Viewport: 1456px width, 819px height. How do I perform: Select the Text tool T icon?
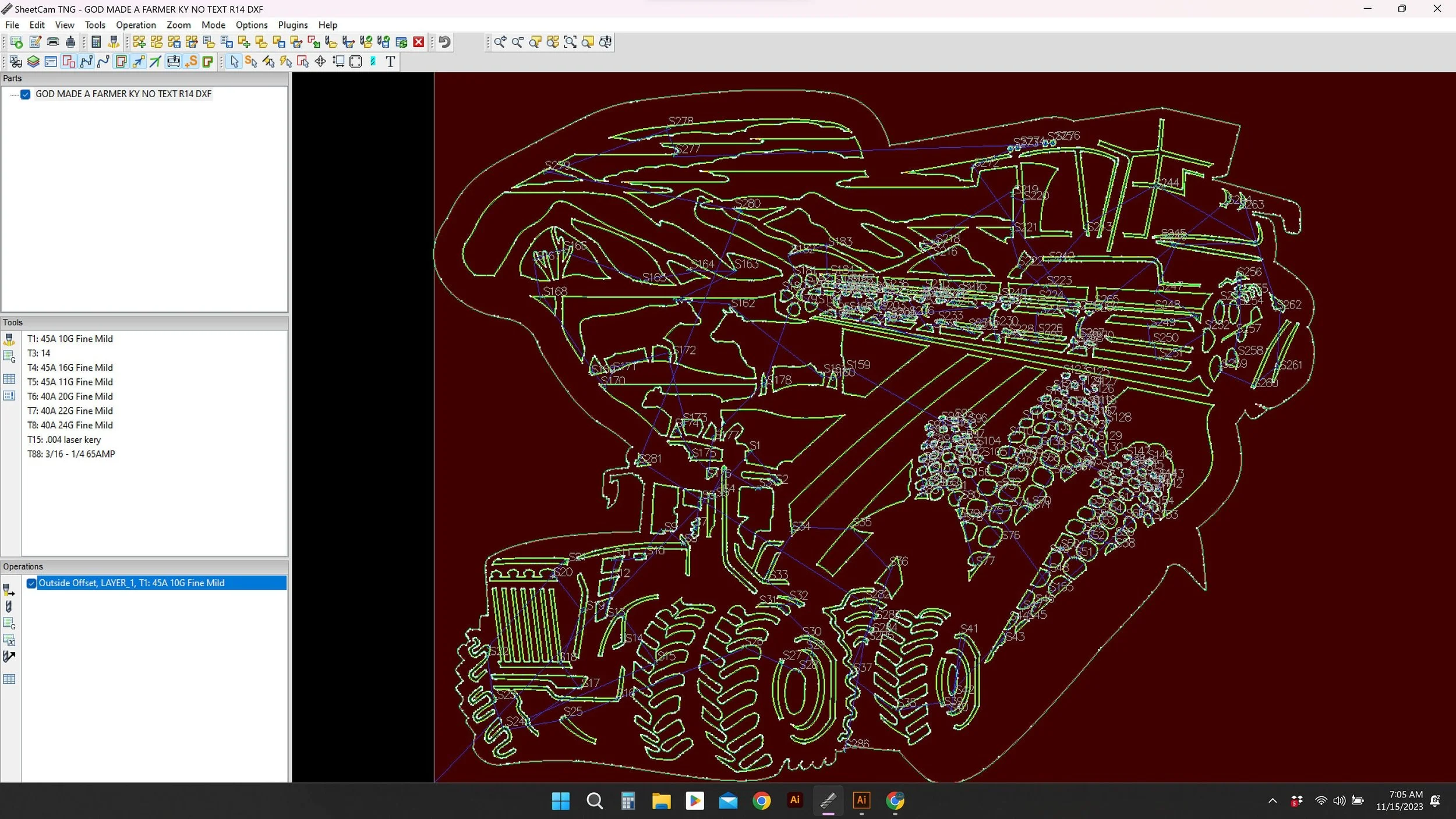(390, 62)
